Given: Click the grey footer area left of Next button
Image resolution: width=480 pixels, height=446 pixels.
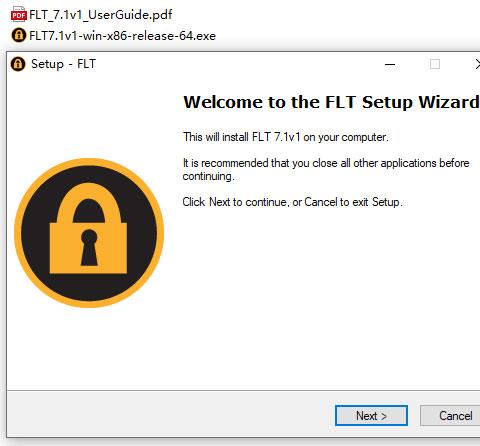Looking at the screenshot, I should [x=170, y=415].
